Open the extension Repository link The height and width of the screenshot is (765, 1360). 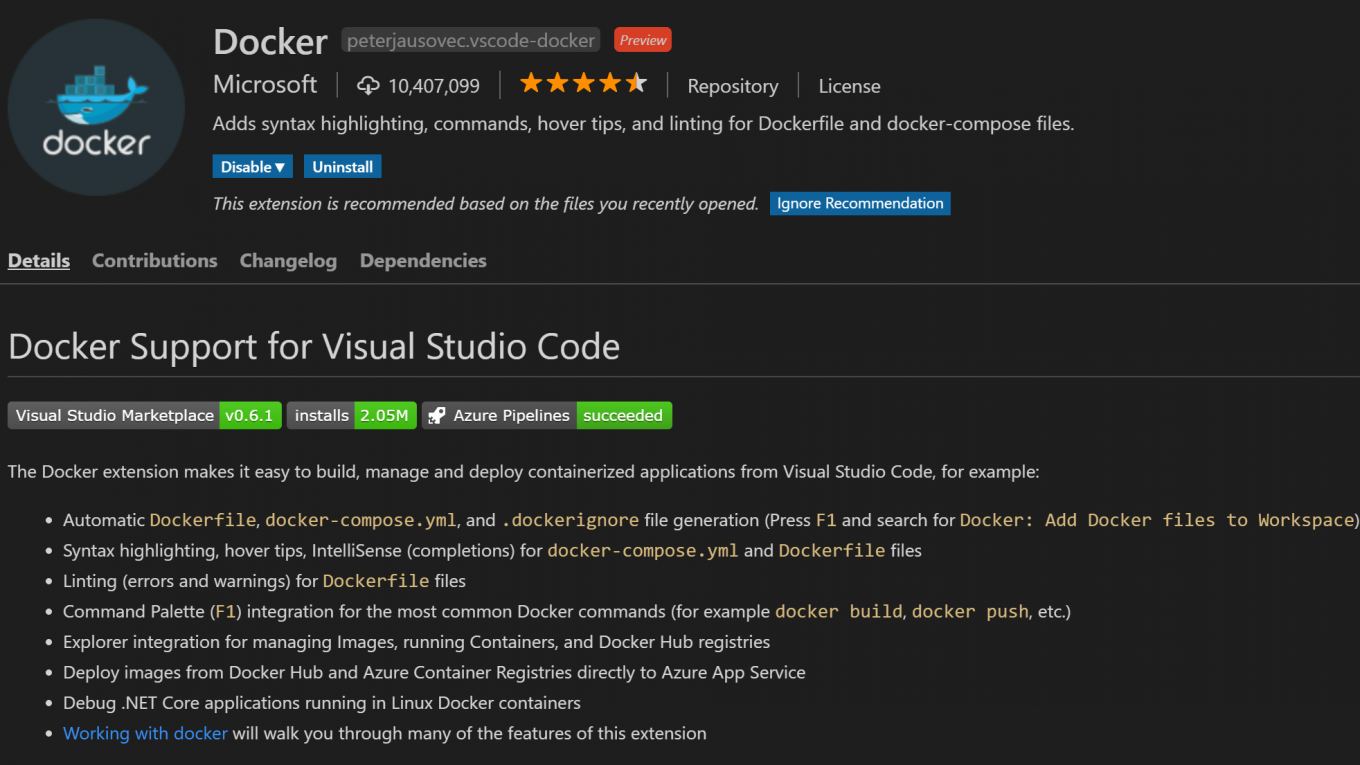[x=732, y=86]
